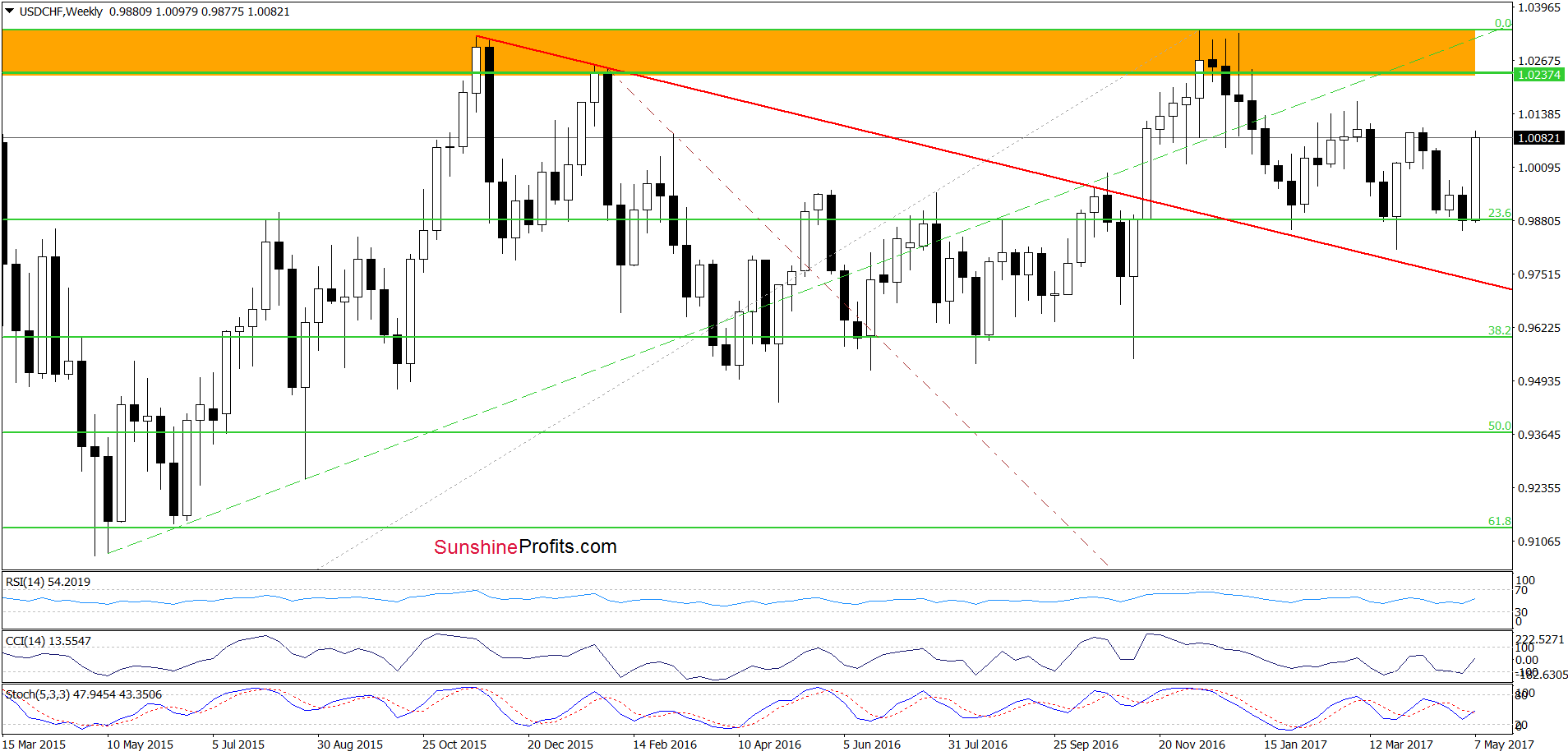Click the 15 Jan 2017 date label
Viewport: 1568px width, 756px height.
[1295, 744]
